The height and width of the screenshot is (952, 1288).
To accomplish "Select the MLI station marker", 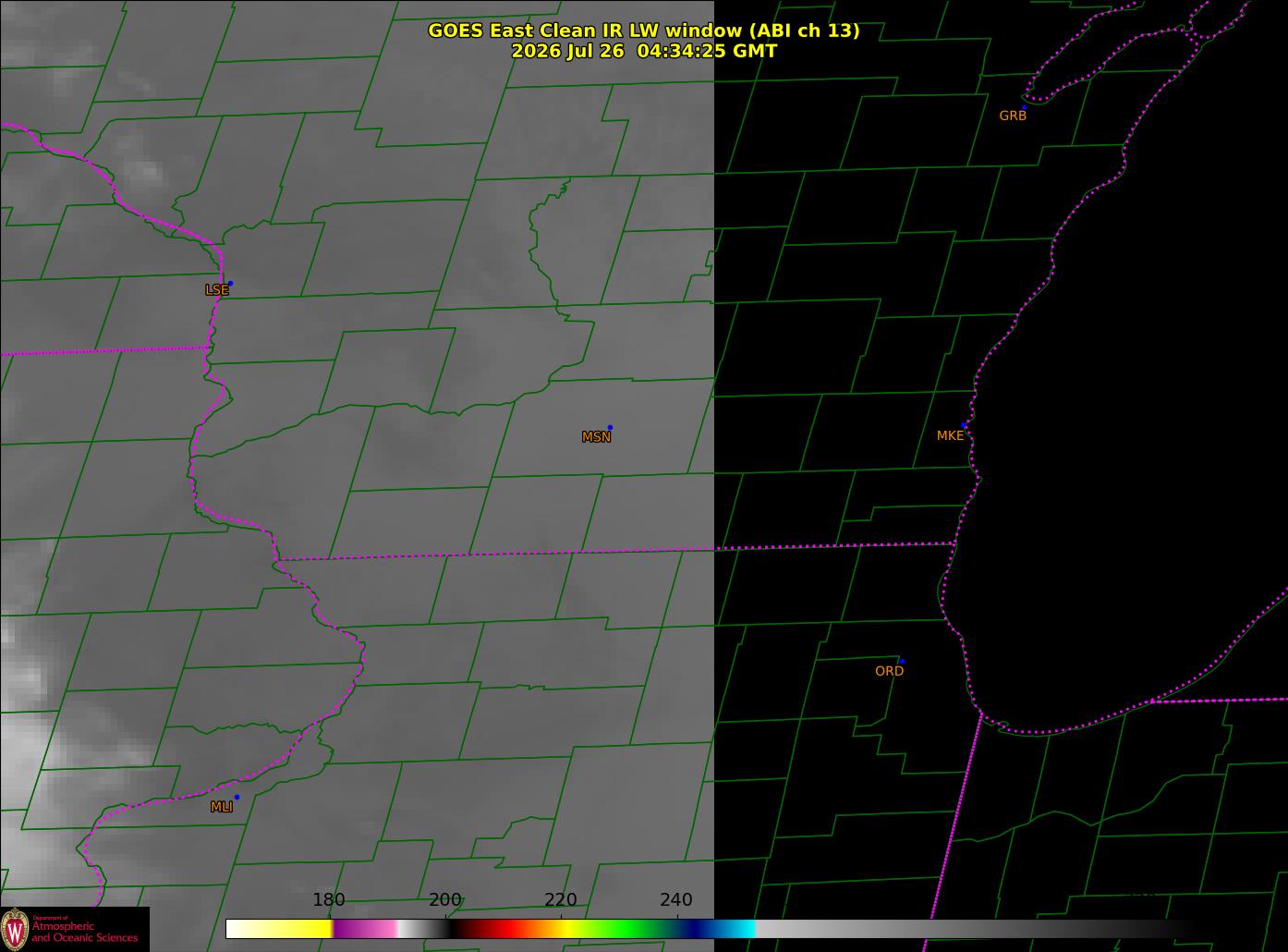I will [x=237, y=797].
